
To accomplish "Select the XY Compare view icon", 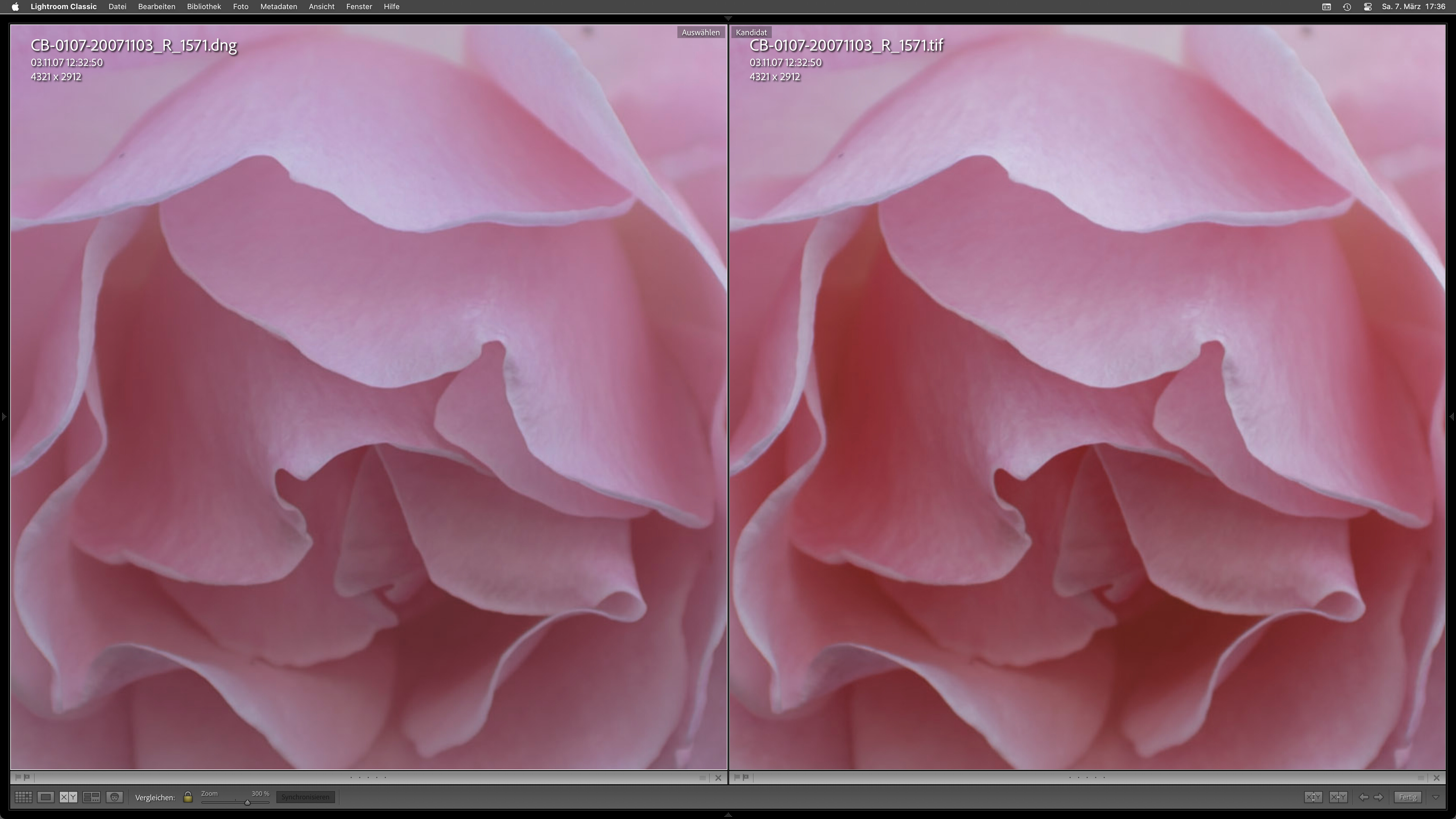I will (68, 797).
